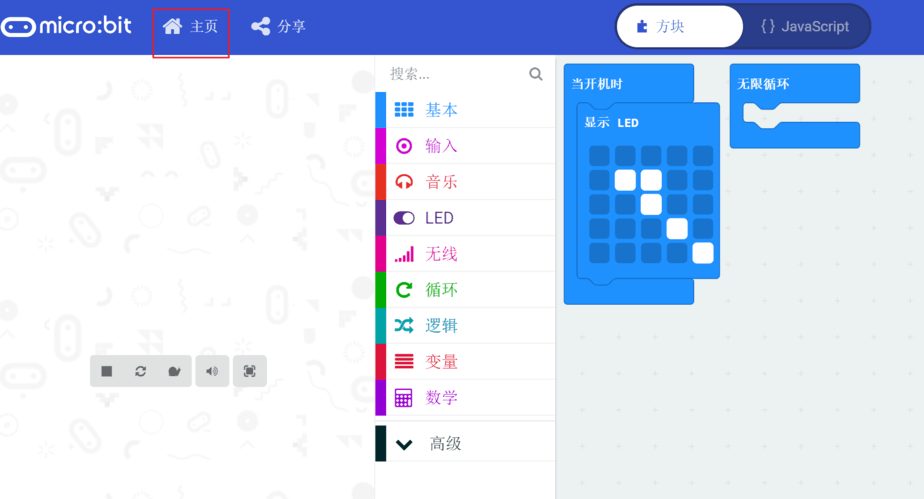924x499 pixels.
Task: Go to 主页 home page
Action: click(190, 27)
